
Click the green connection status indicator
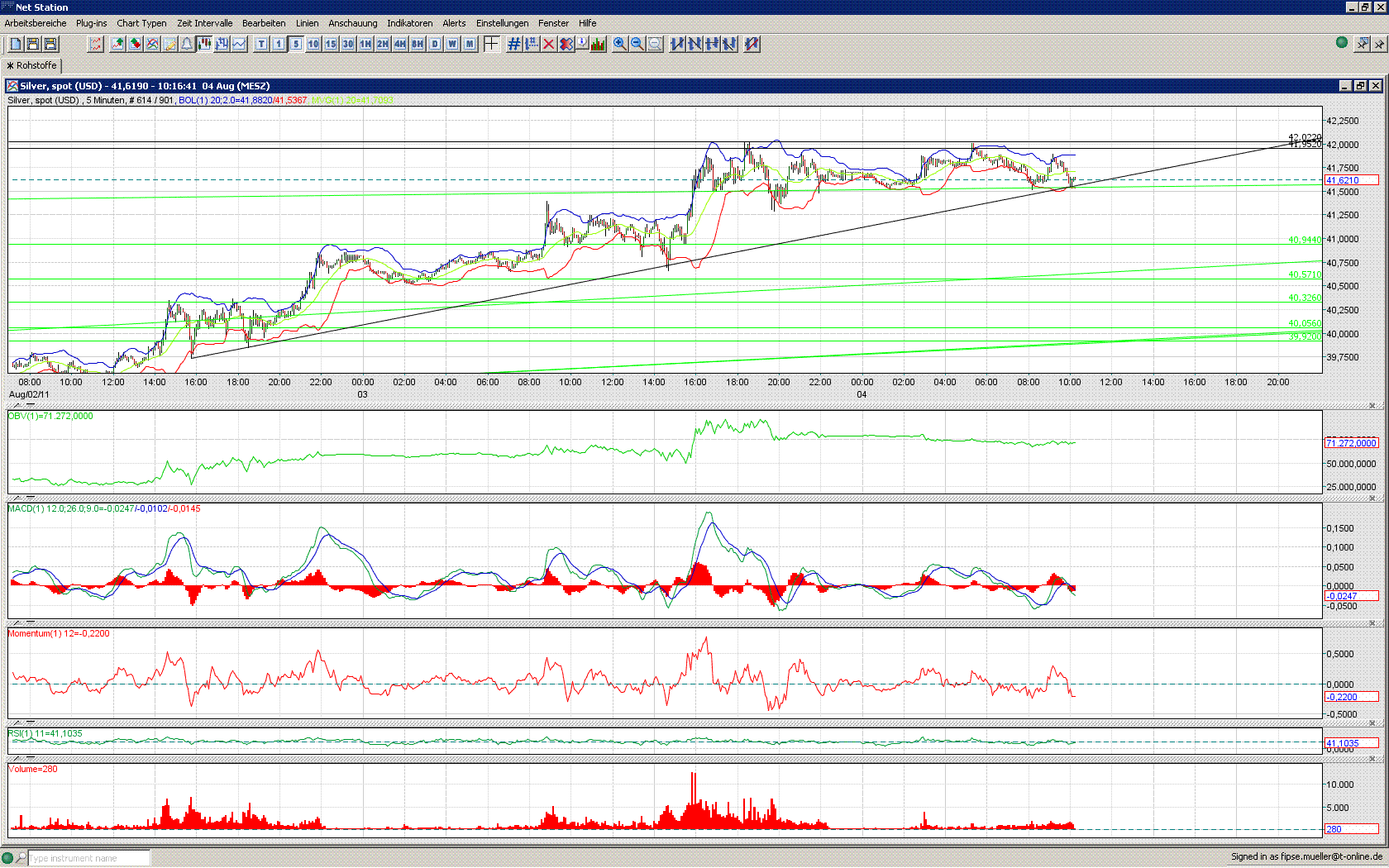pos(1342,42)
